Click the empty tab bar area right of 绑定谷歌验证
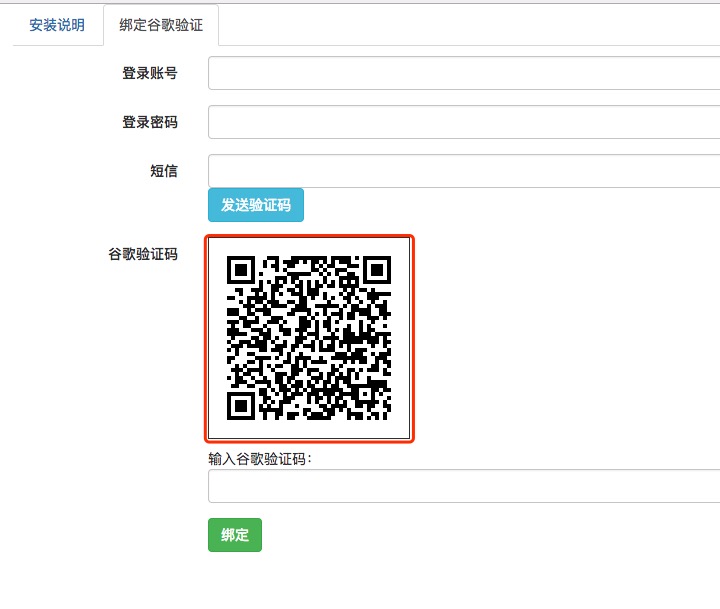Viewport: 720px width, 609px height. (470, 25)
